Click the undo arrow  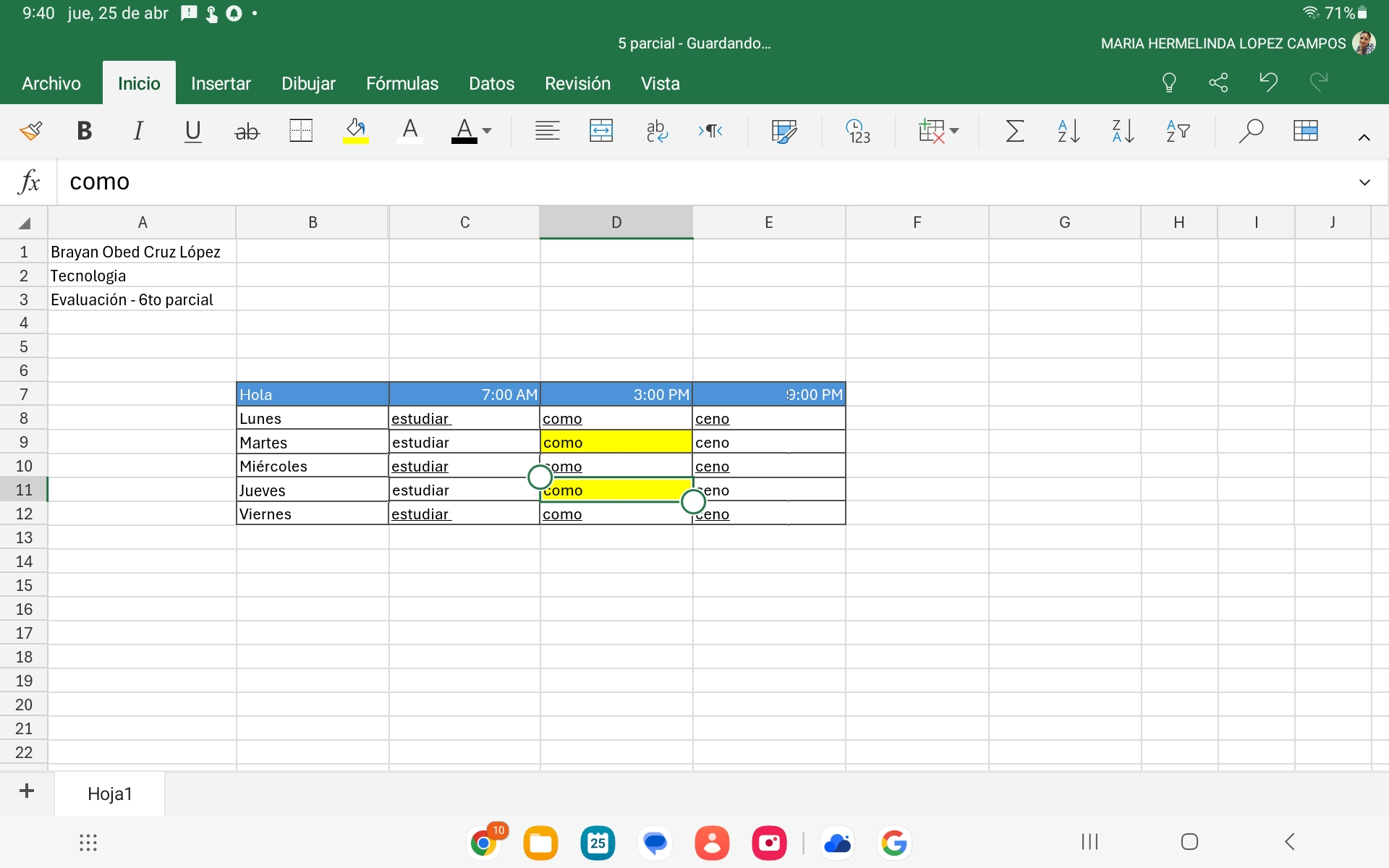tap(1268, 82)
